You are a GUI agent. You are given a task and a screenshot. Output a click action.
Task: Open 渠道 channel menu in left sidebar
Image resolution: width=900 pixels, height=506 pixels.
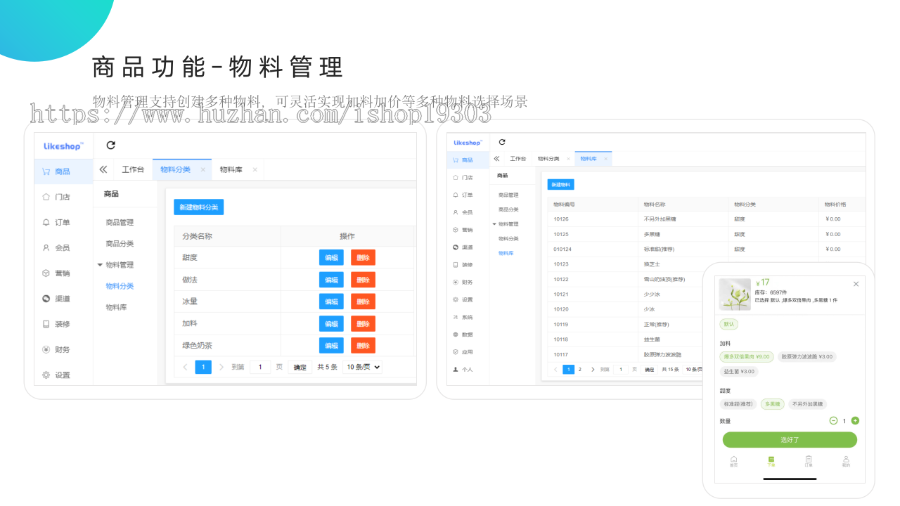point(56,298)
